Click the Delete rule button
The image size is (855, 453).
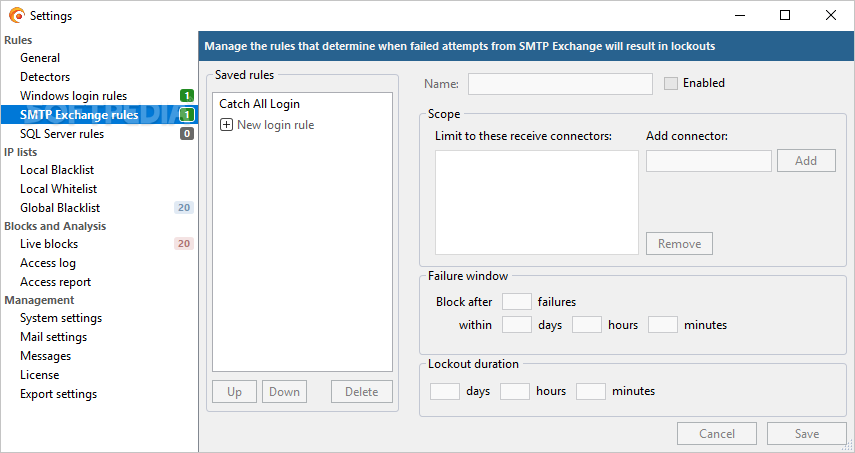[x=362, y=391]
